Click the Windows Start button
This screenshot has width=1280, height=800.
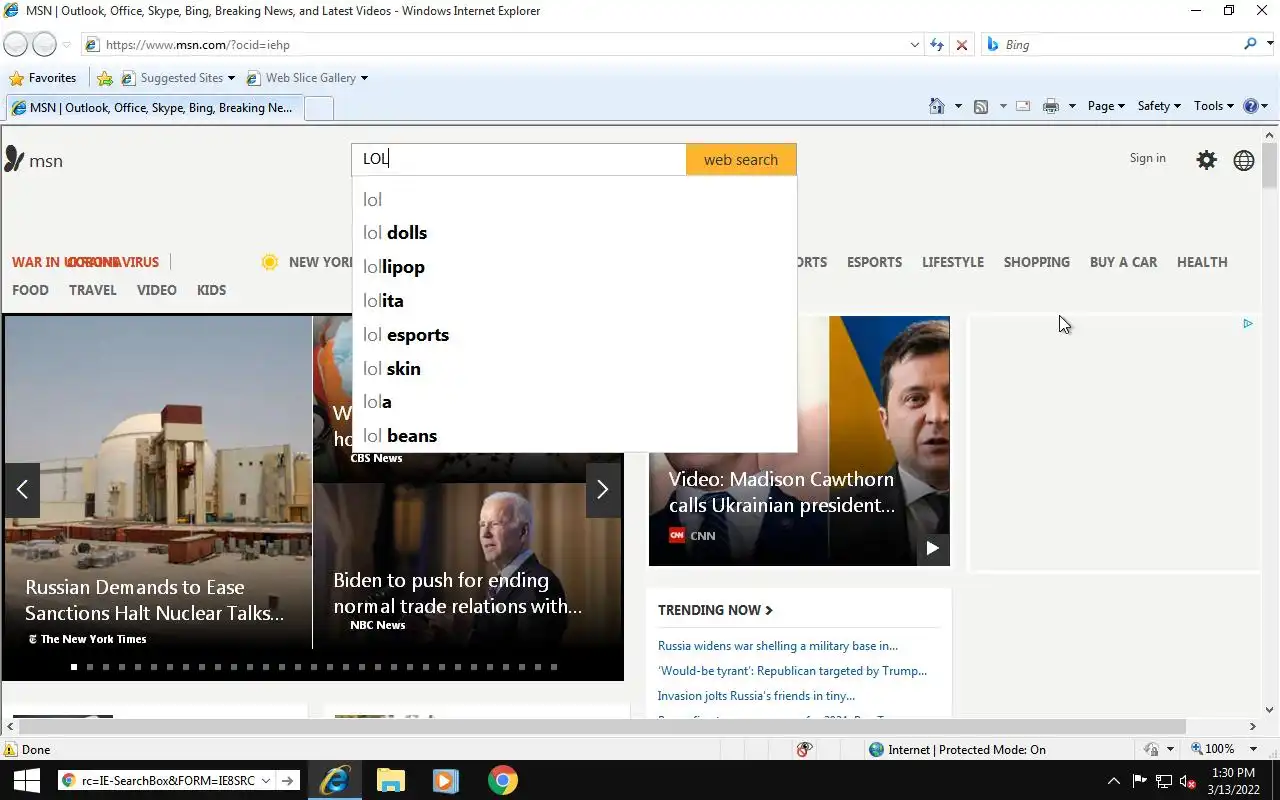[x=26, y=780]
